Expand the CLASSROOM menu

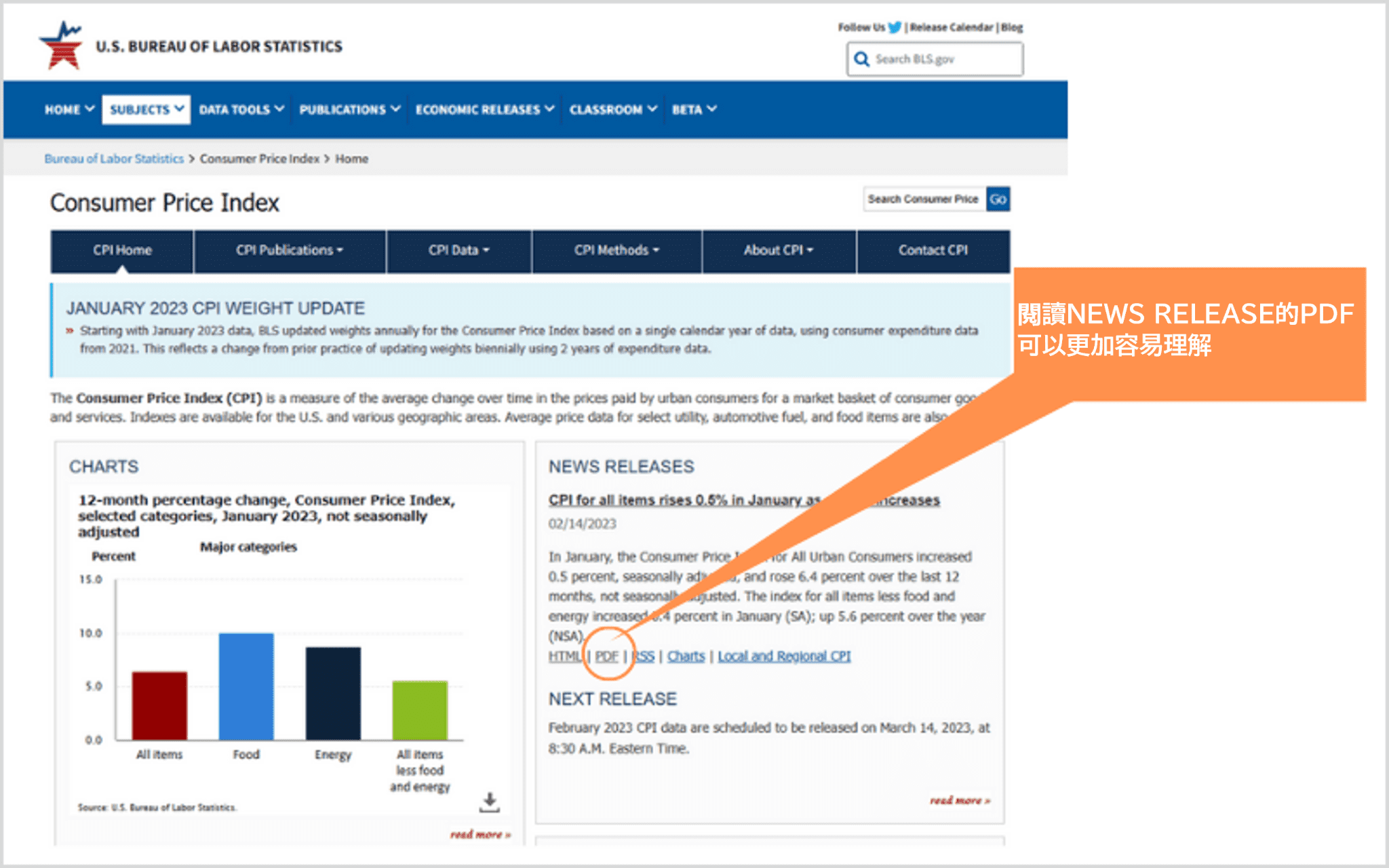(x=613, y=109)
